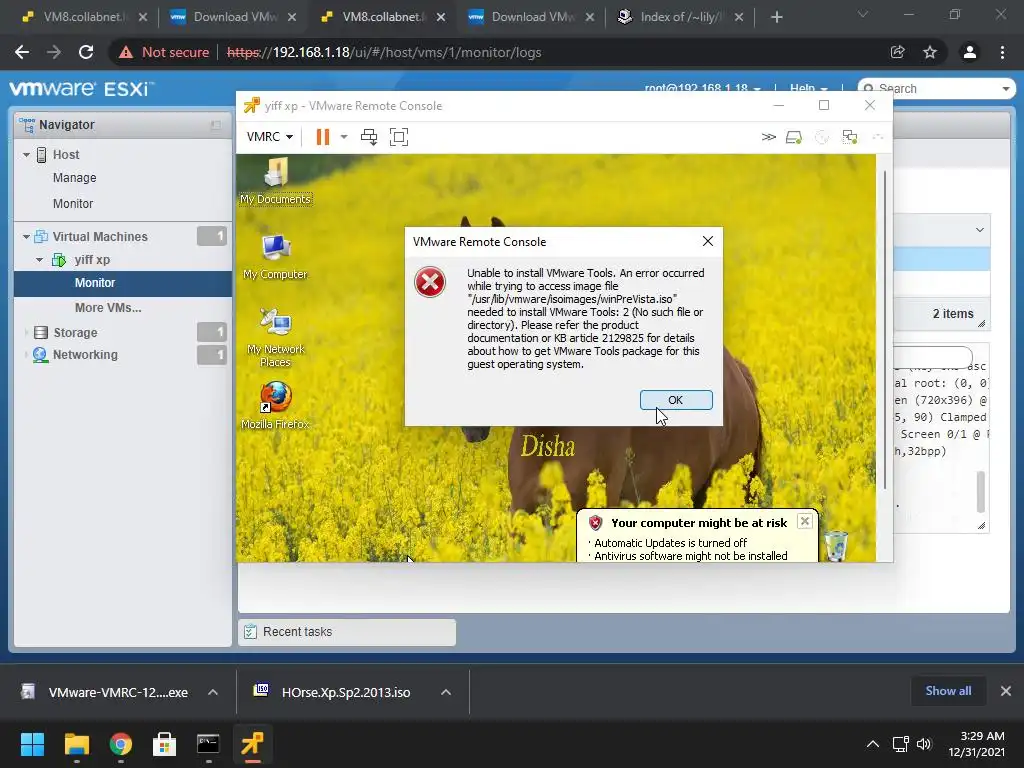Go back with the browser back arrow
Image resolution: width=1024 pixels, height=768 pixels.
point(22,52)
